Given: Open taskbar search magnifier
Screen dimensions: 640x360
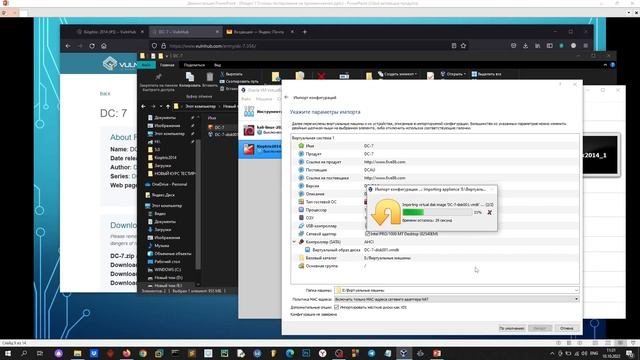Looking at the screenshot, I should click(x=24, y=353).
